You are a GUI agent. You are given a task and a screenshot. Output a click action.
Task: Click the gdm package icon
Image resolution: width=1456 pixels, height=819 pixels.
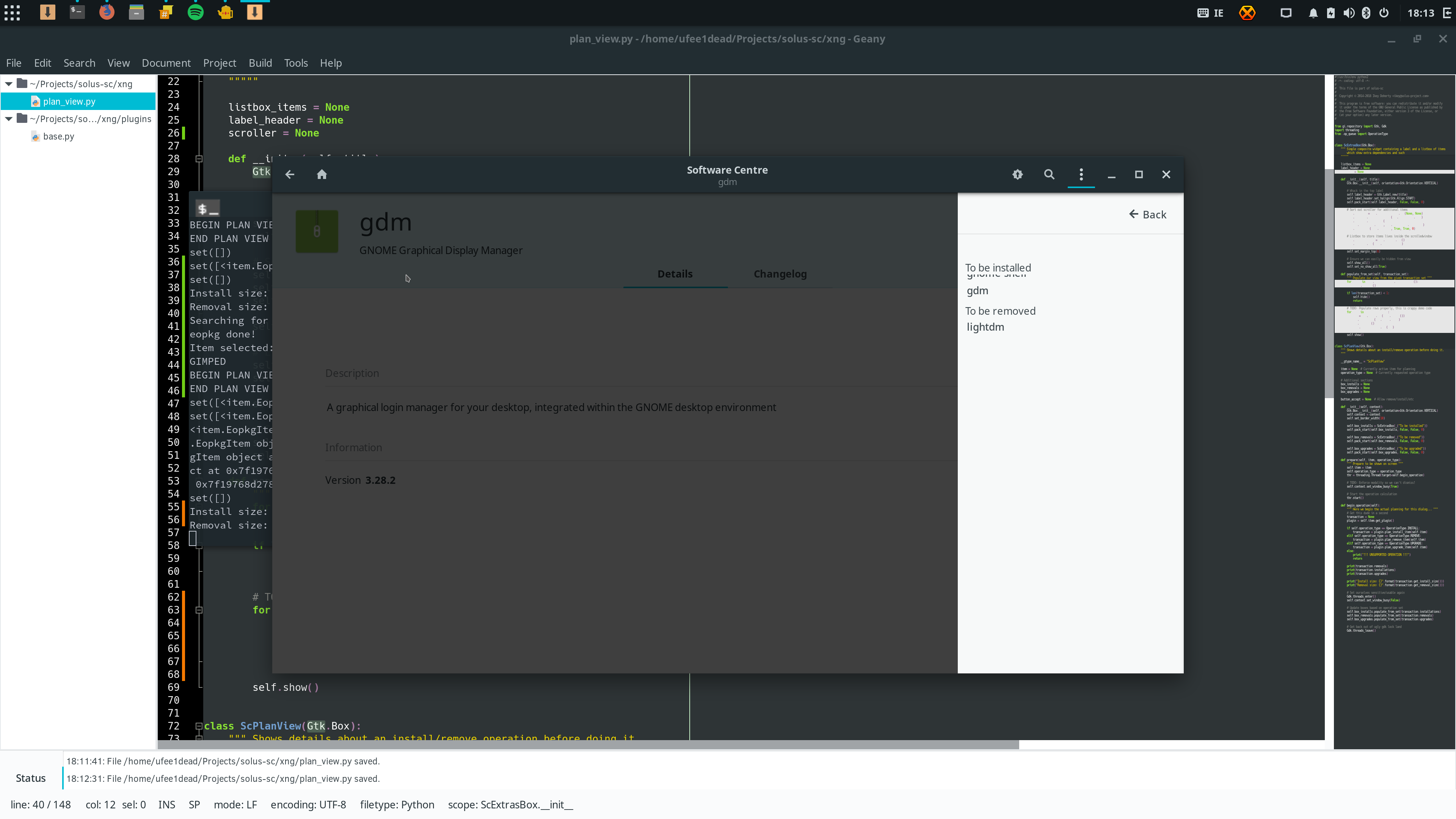pos(317,231)
